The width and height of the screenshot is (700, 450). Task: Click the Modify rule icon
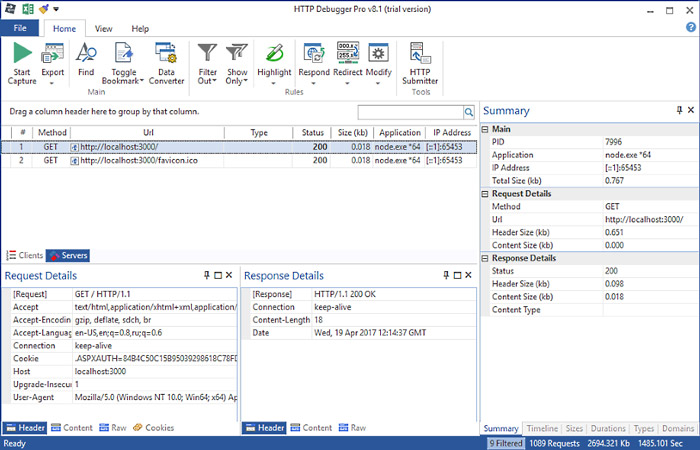[378, 53]
